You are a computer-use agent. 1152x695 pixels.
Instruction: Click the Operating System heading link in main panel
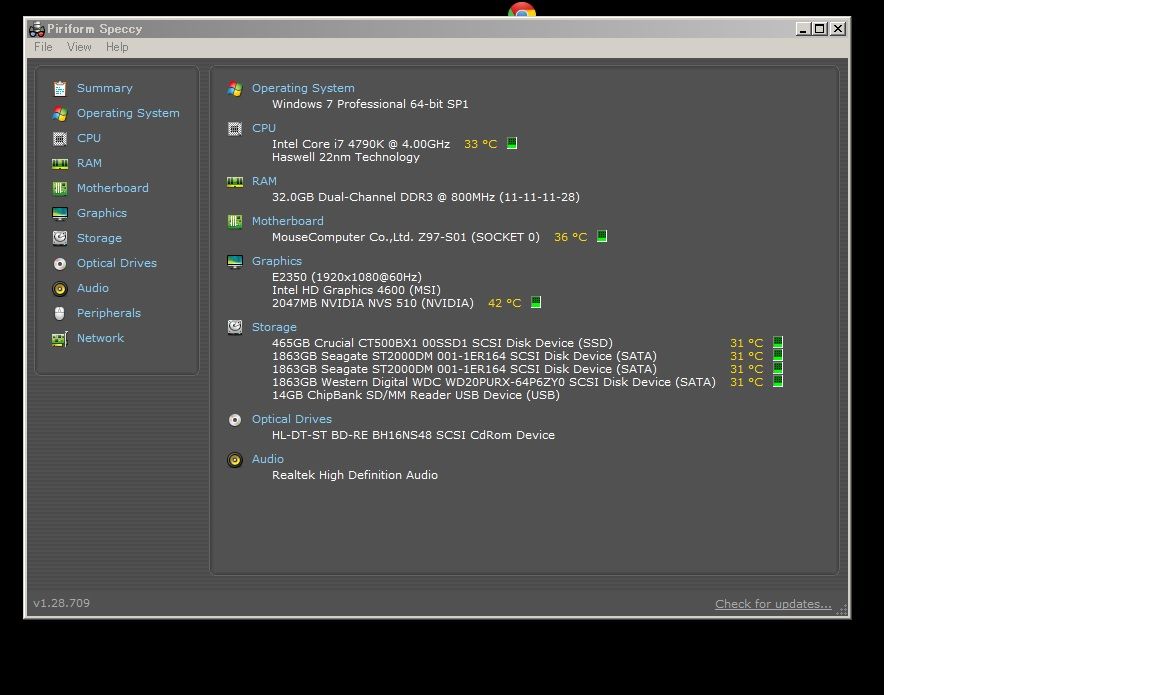303,88
